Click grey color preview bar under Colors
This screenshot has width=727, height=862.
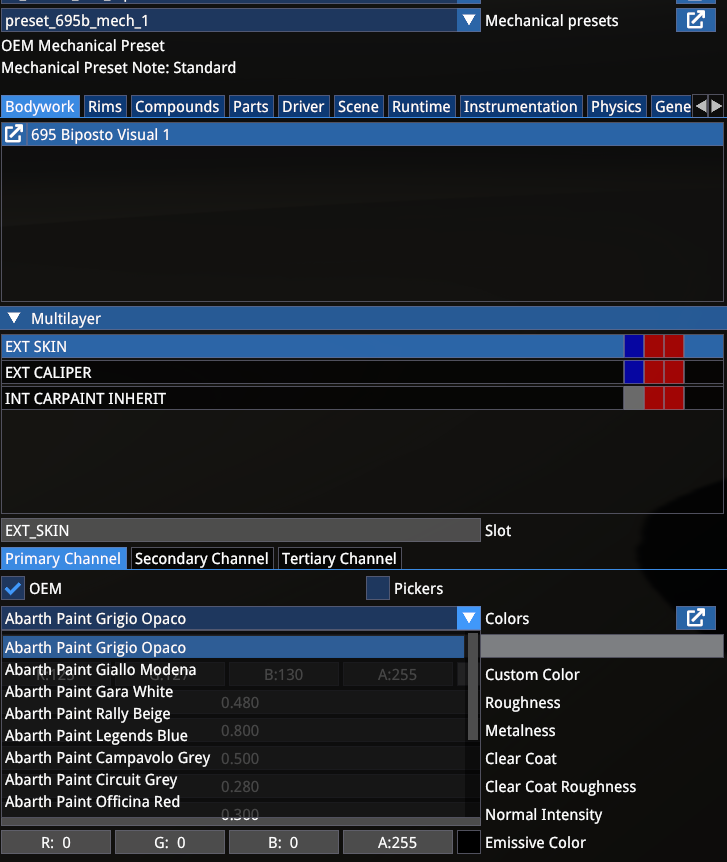tap(602, 646)
